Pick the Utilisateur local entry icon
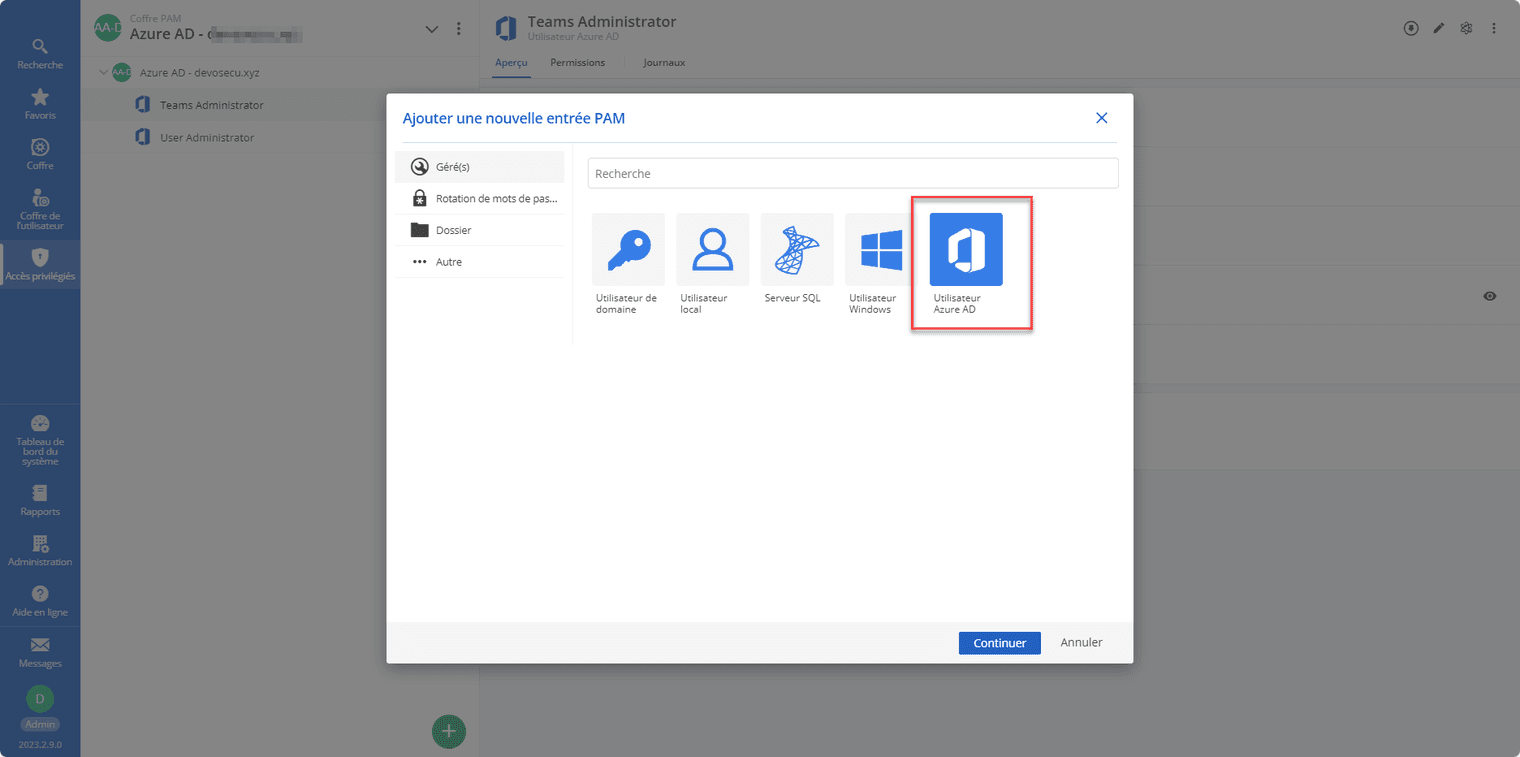 (x=712, y=250)
